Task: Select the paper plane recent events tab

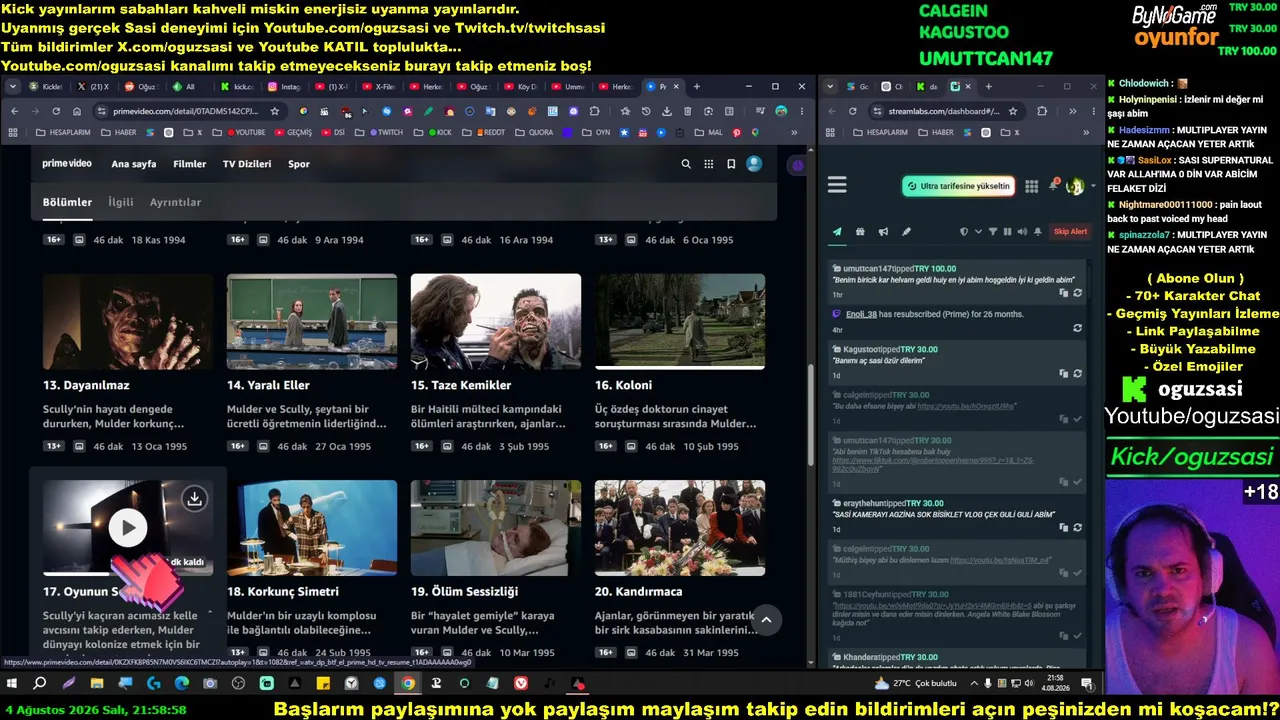Action: 837,232
